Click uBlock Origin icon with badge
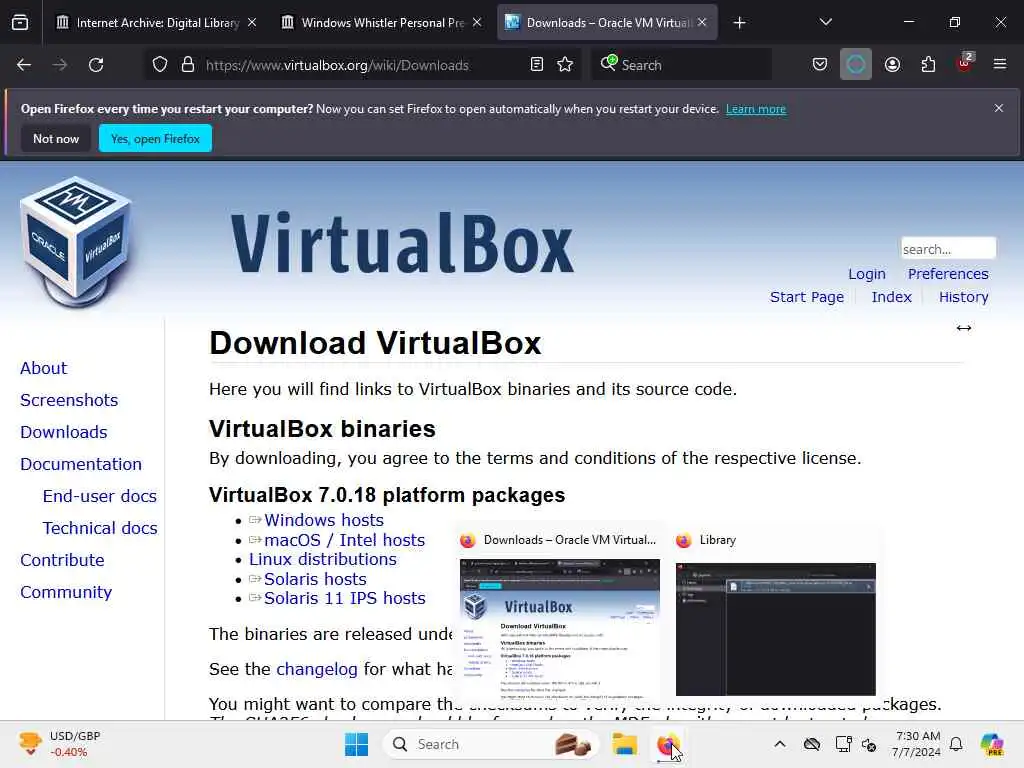 click(965, 63)
